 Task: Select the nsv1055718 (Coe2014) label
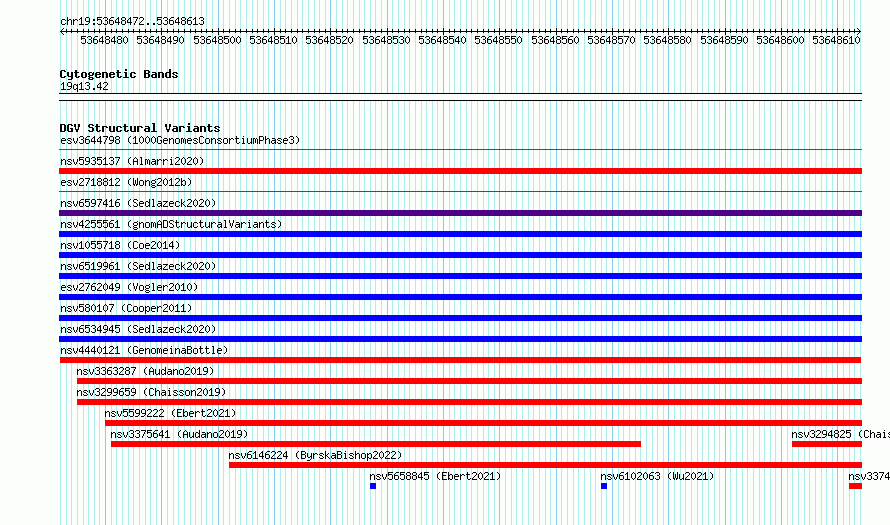point(120,245)
